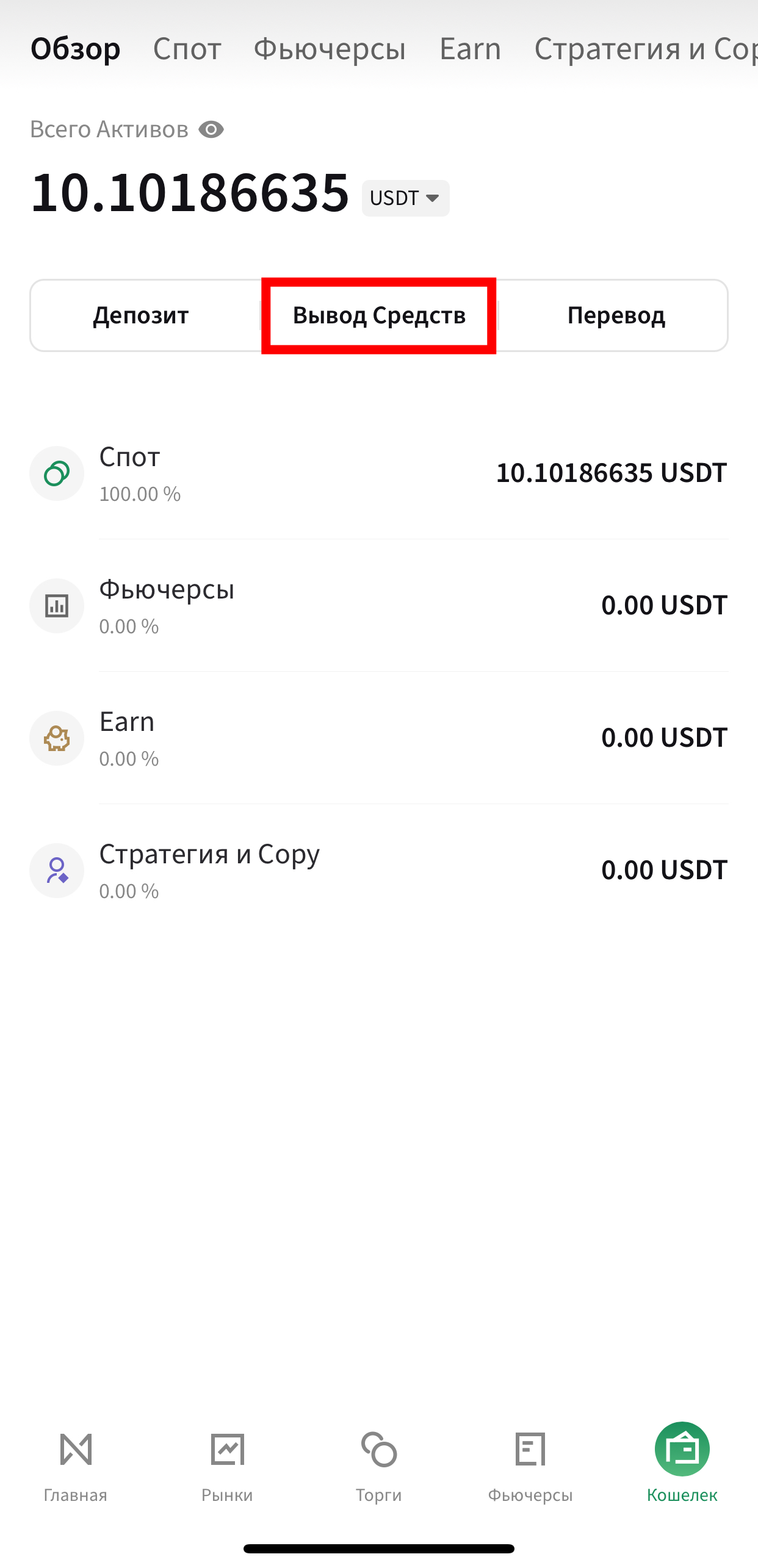Switch to the Earn top tab
This screenshot has width=758, height=1568.
470,49
